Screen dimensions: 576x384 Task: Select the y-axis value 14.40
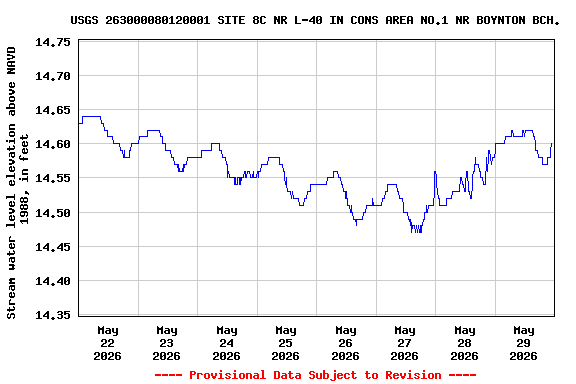point(53,281)
